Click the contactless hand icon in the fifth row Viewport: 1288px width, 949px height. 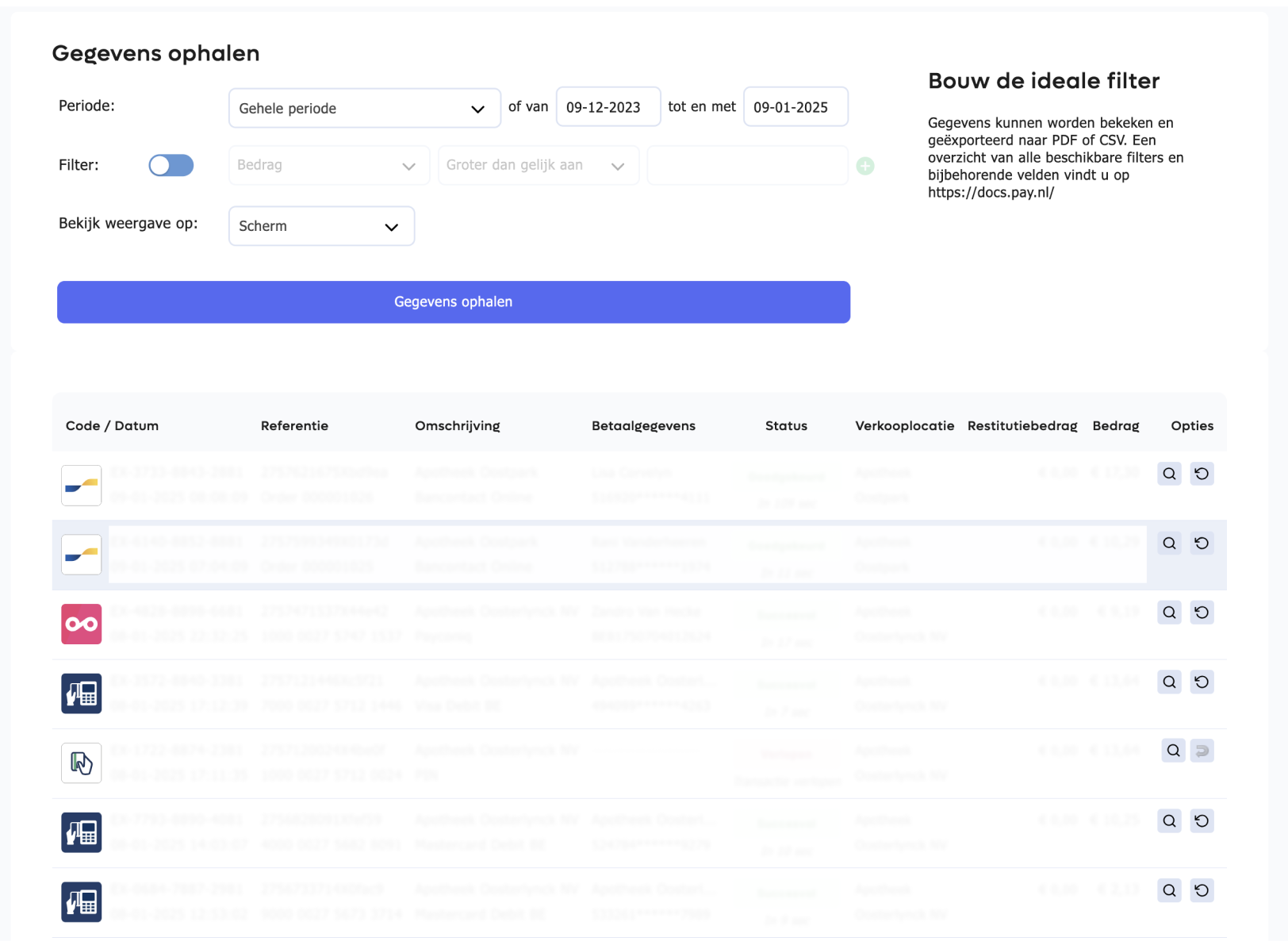click(x=82, y=763)
